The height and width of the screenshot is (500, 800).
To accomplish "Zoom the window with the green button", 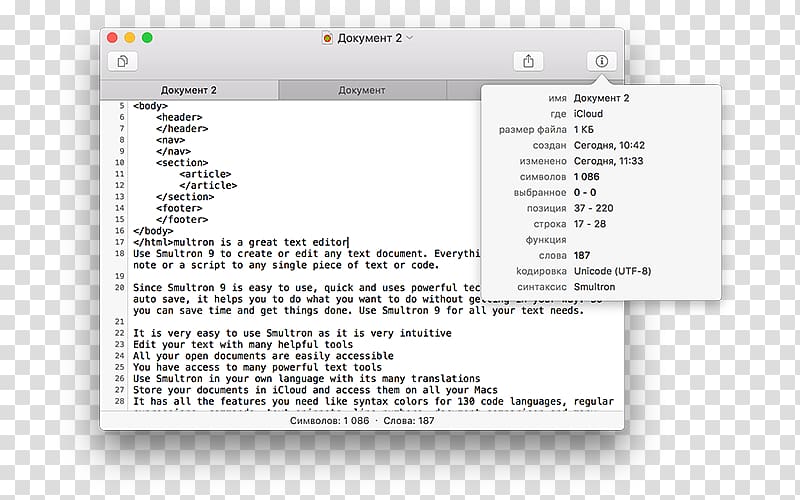I will coord(147,38).
